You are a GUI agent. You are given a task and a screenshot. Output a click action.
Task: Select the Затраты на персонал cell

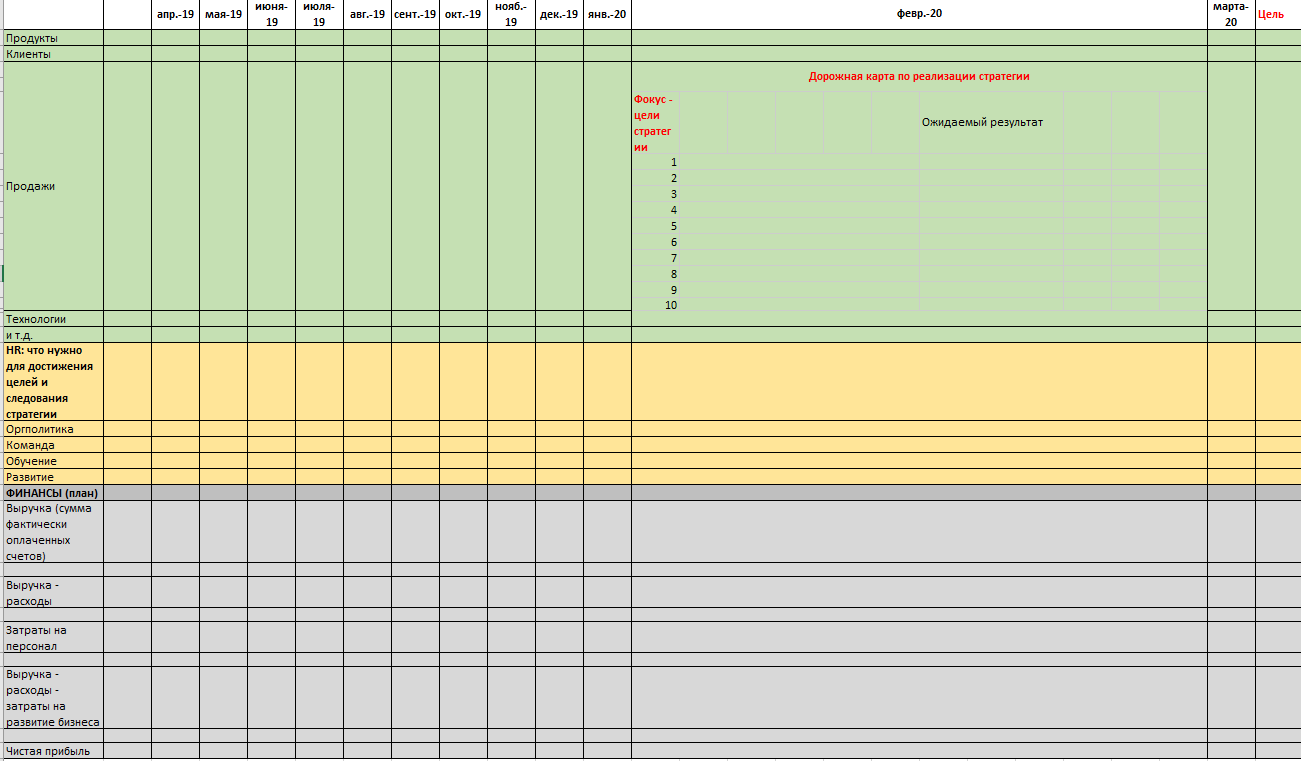52,637
